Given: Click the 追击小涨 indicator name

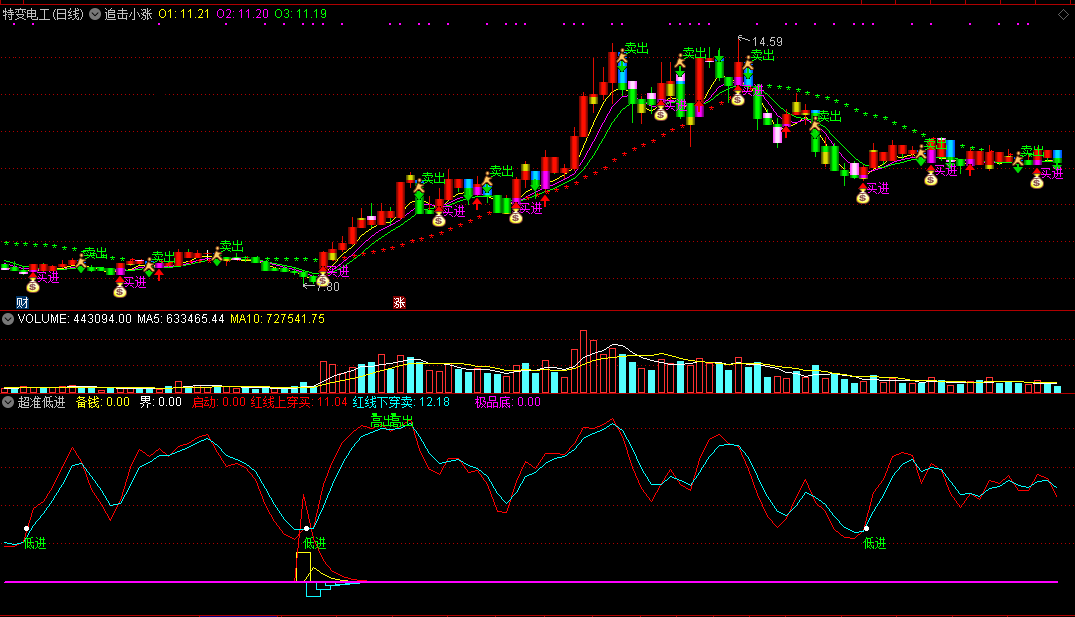Looking at the screenshot, I should click(128, 14).
